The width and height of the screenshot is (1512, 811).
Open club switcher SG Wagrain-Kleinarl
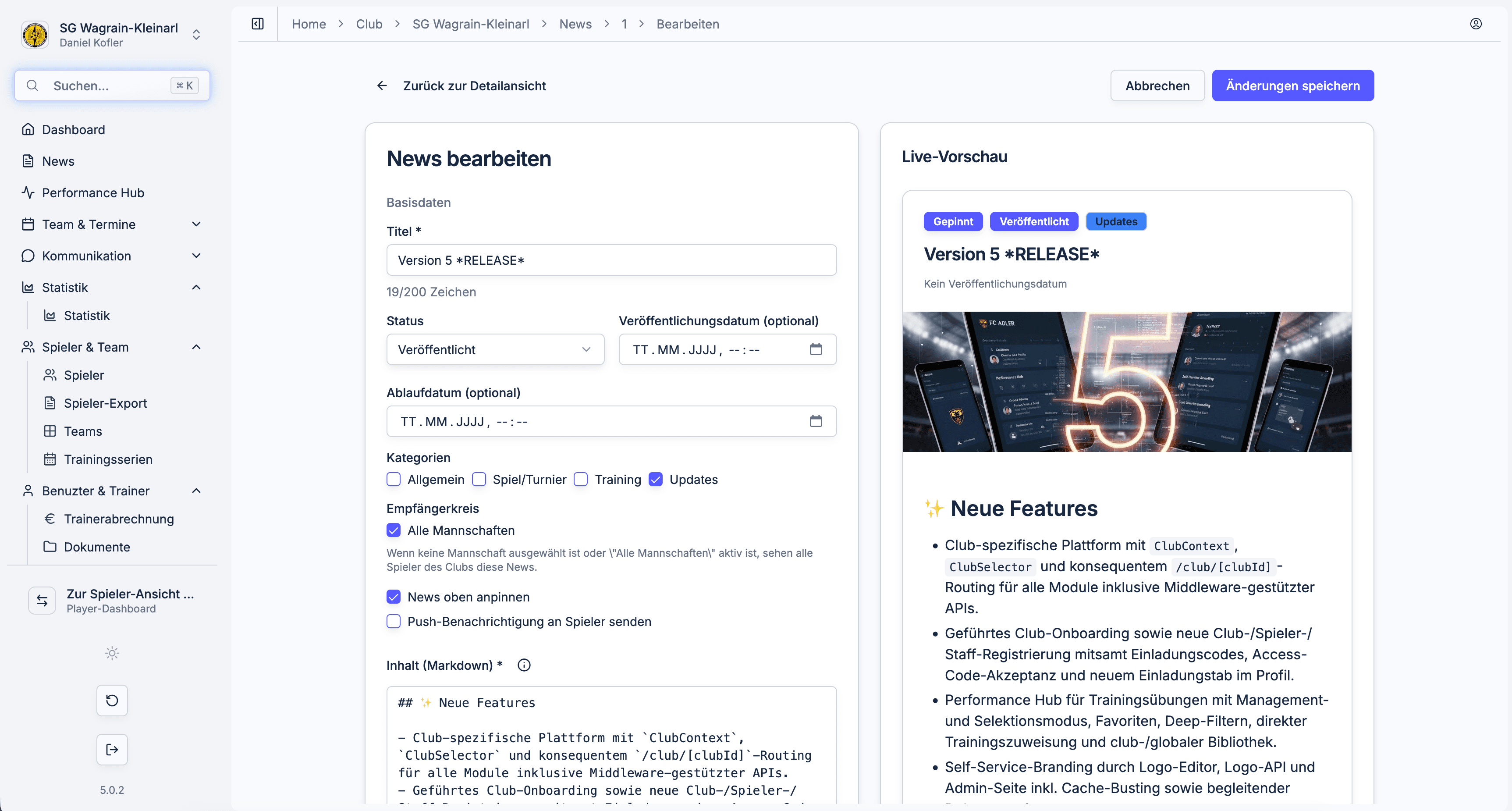pyautogui.click(x=112, y=34)
